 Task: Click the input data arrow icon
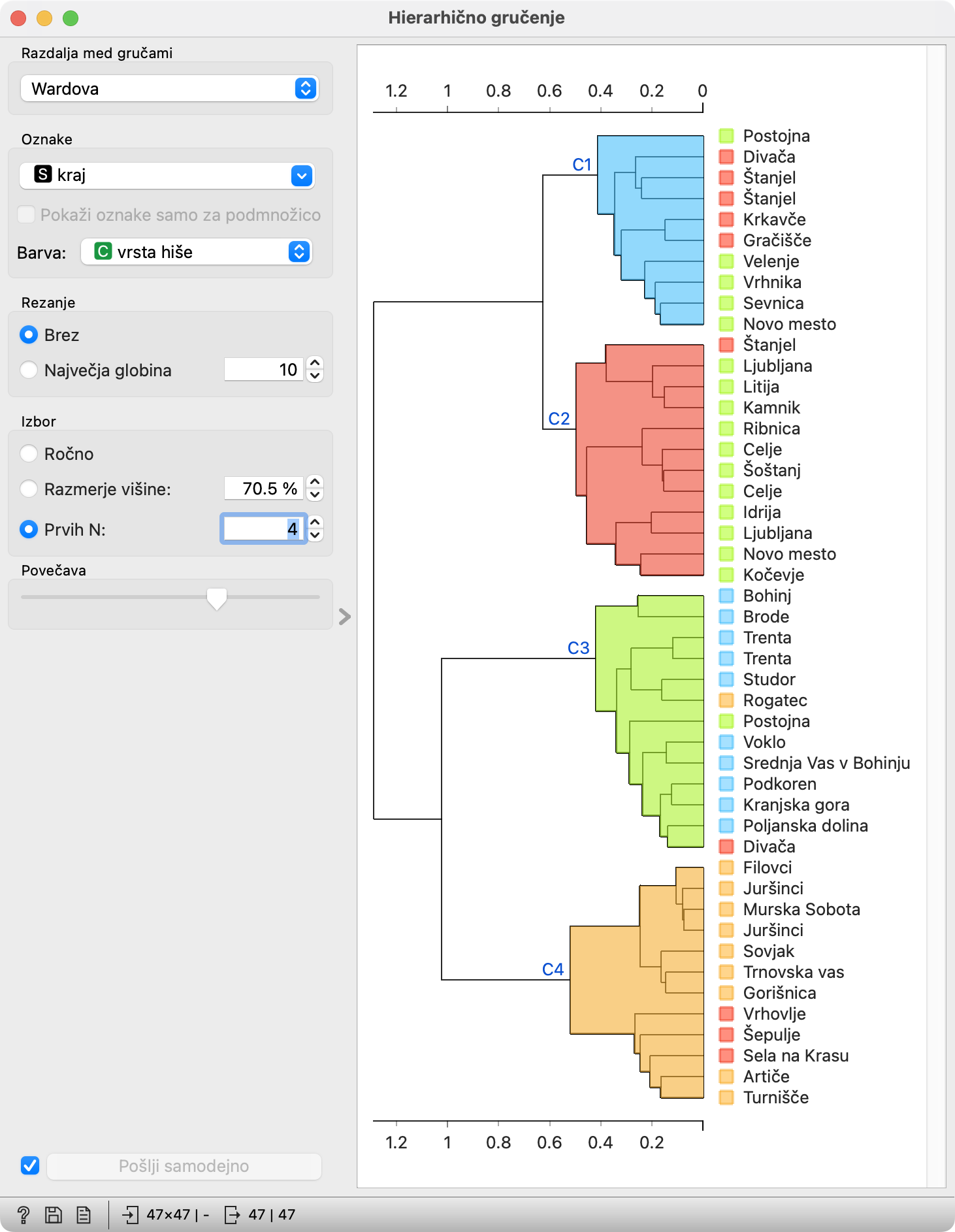coord(131,1214)
